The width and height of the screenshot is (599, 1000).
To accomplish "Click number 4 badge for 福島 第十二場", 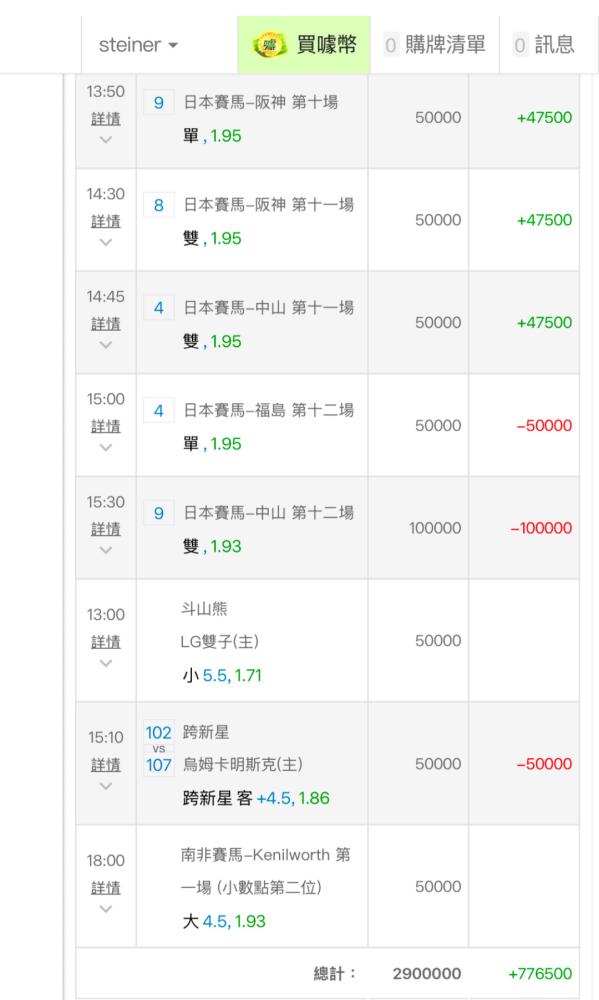I will [x=159, y=411].
